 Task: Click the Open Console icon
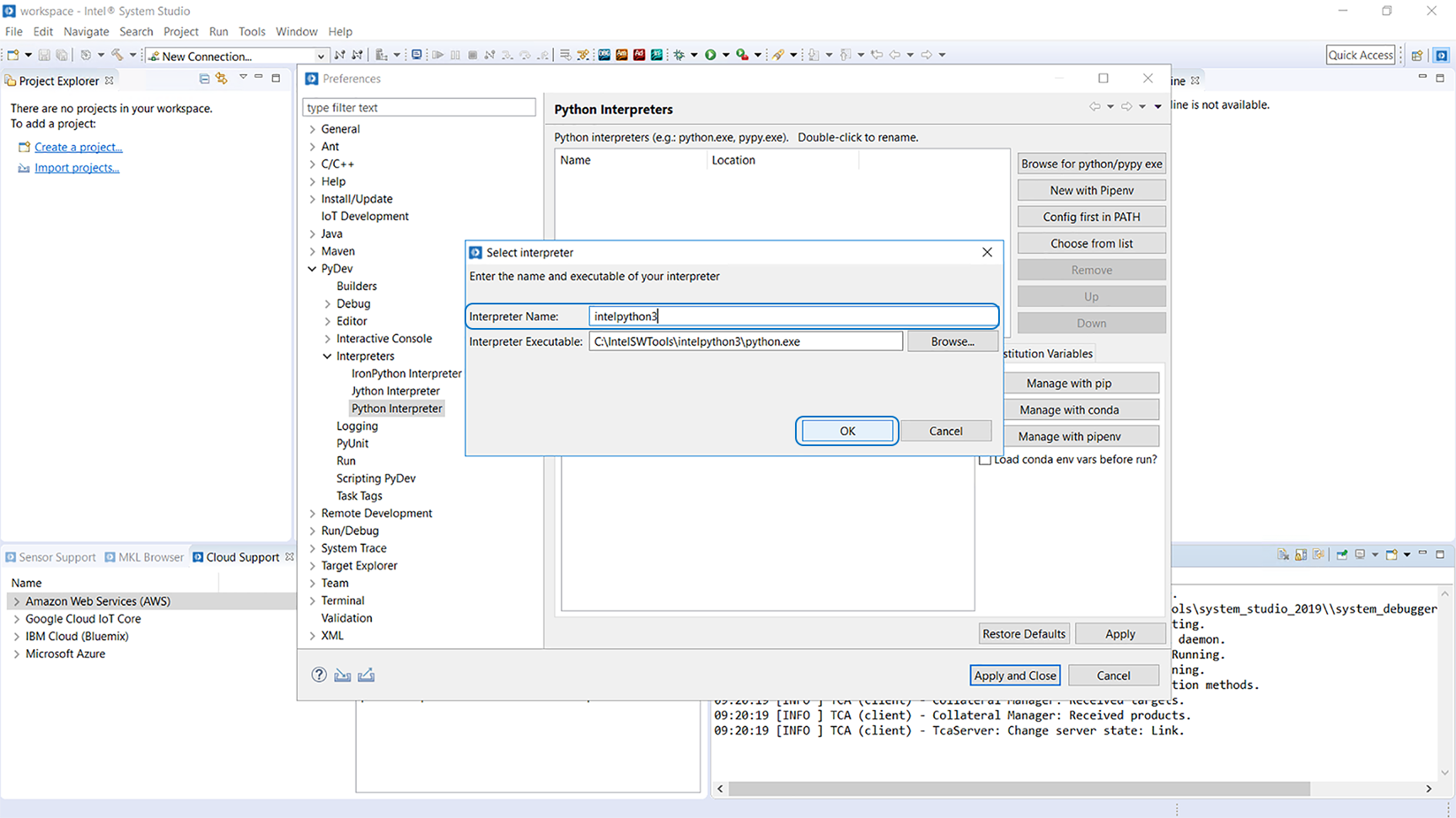(1392, 555)
